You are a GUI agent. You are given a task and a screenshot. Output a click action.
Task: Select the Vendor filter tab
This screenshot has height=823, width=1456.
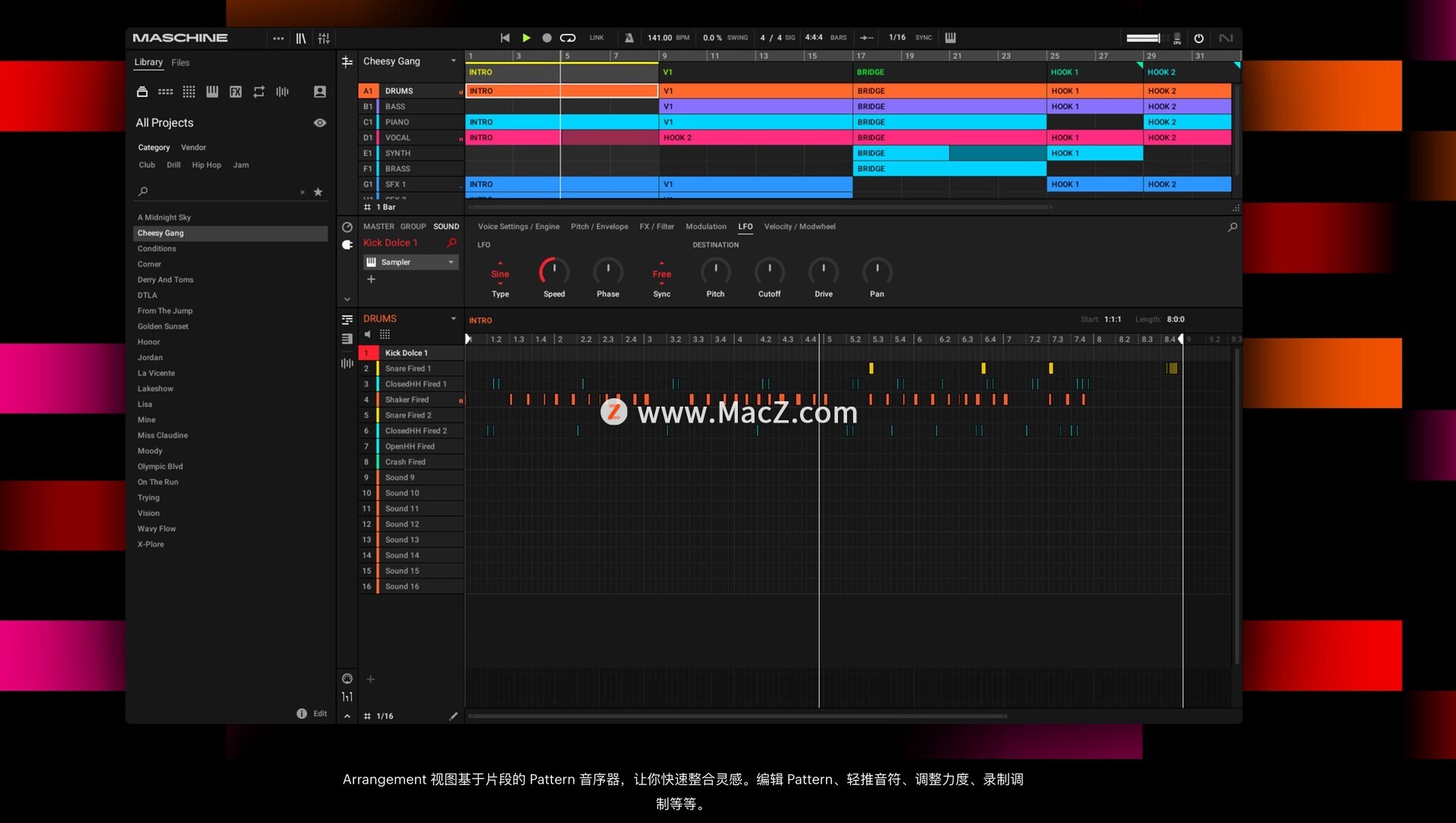(x=193, y=147)
